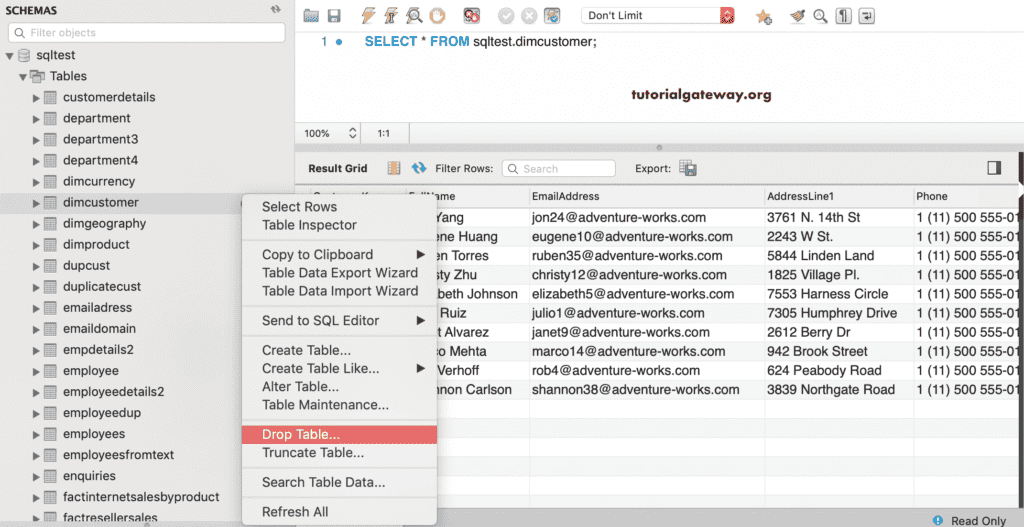Execute statement under cursor with the bolt-cursor icon
1024x527 pixels.
(x=391, y=16)
